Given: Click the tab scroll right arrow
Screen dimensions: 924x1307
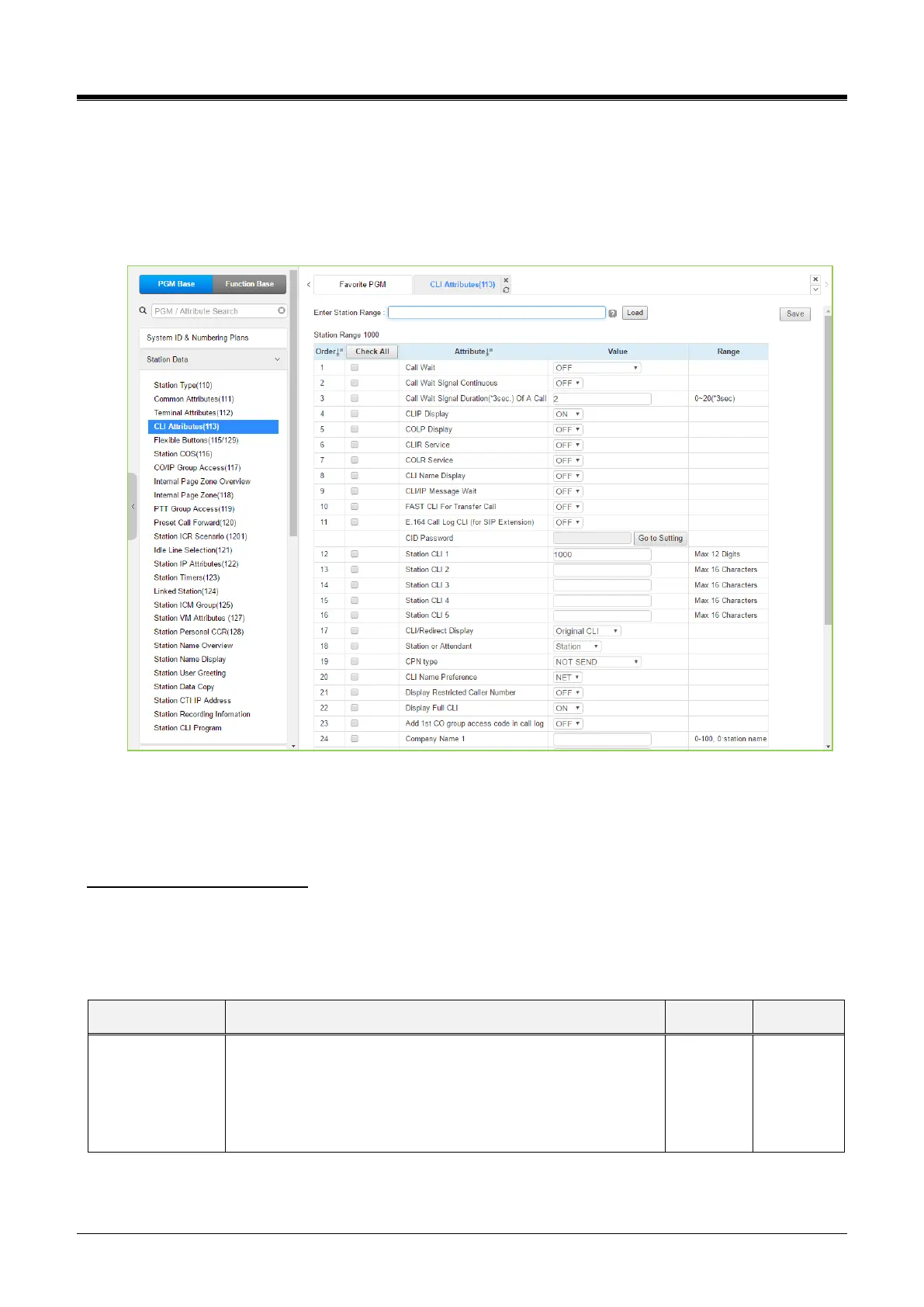Looking at the screenshot, I should [x=826, y=285].
